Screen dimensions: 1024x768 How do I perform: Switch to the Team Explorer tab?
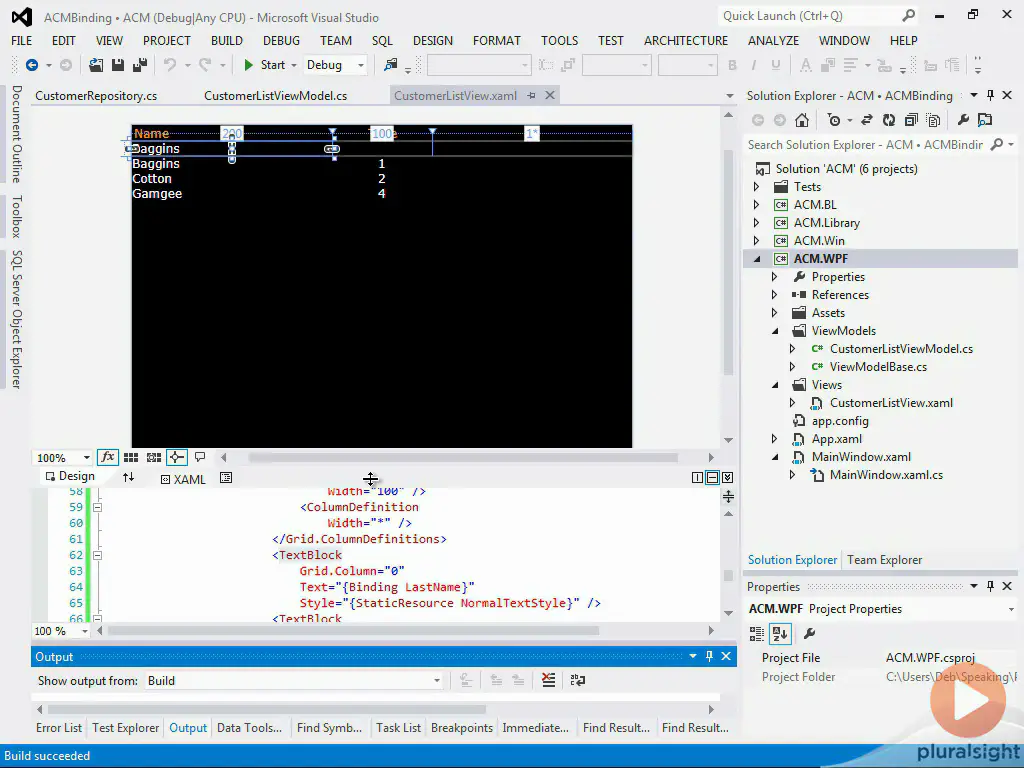point(884,560)
